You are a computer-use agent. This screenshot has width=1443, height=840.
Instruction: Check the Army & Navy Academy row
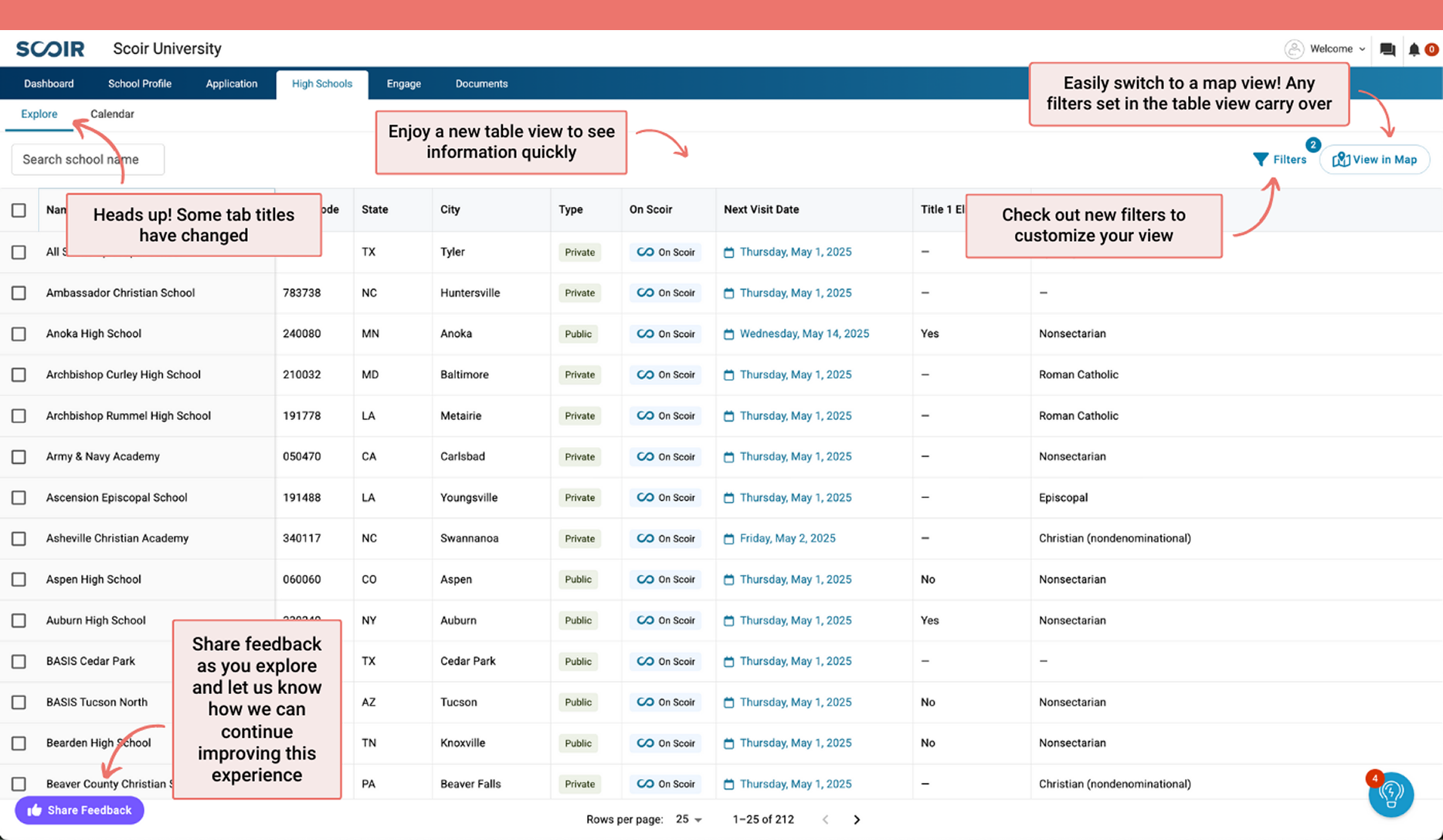[19, 456]
